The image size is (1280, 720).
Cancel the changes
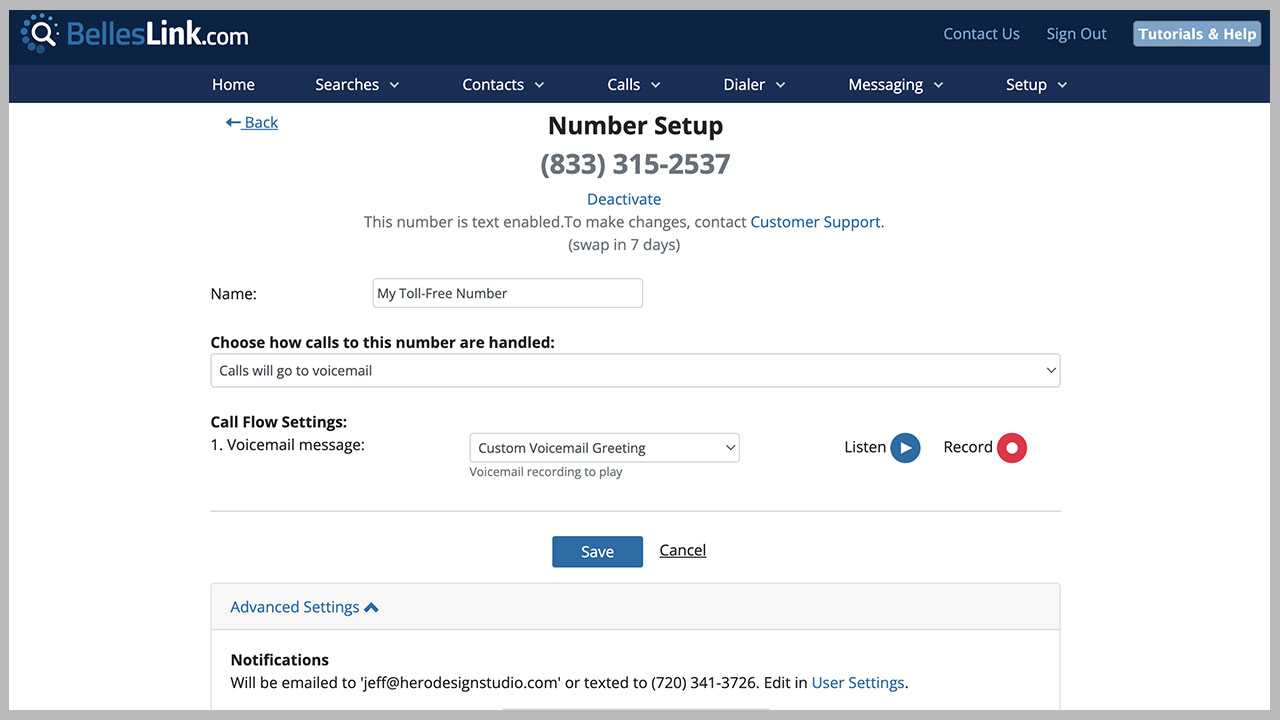683,550
